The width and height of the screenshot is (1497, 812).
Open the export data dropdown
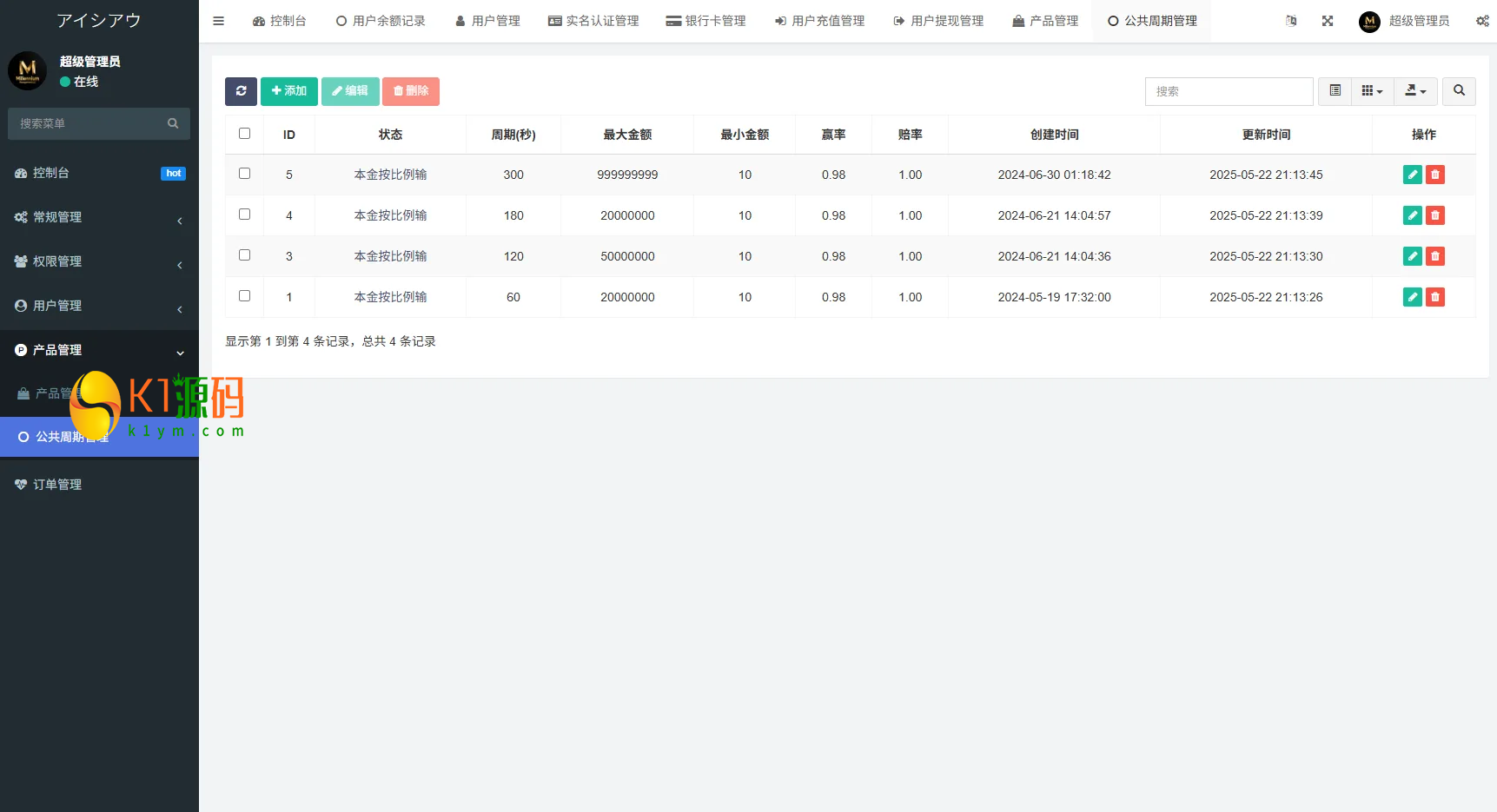[1415, 91]
